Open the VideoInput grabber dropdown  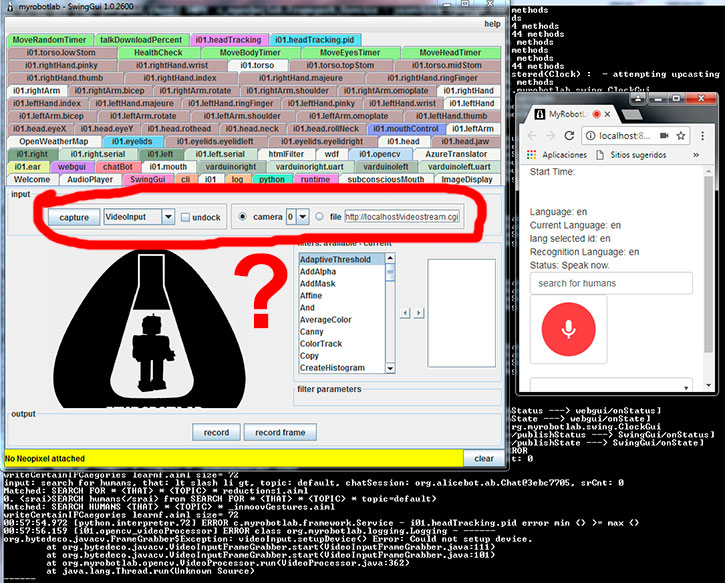[x=168, y=217]
